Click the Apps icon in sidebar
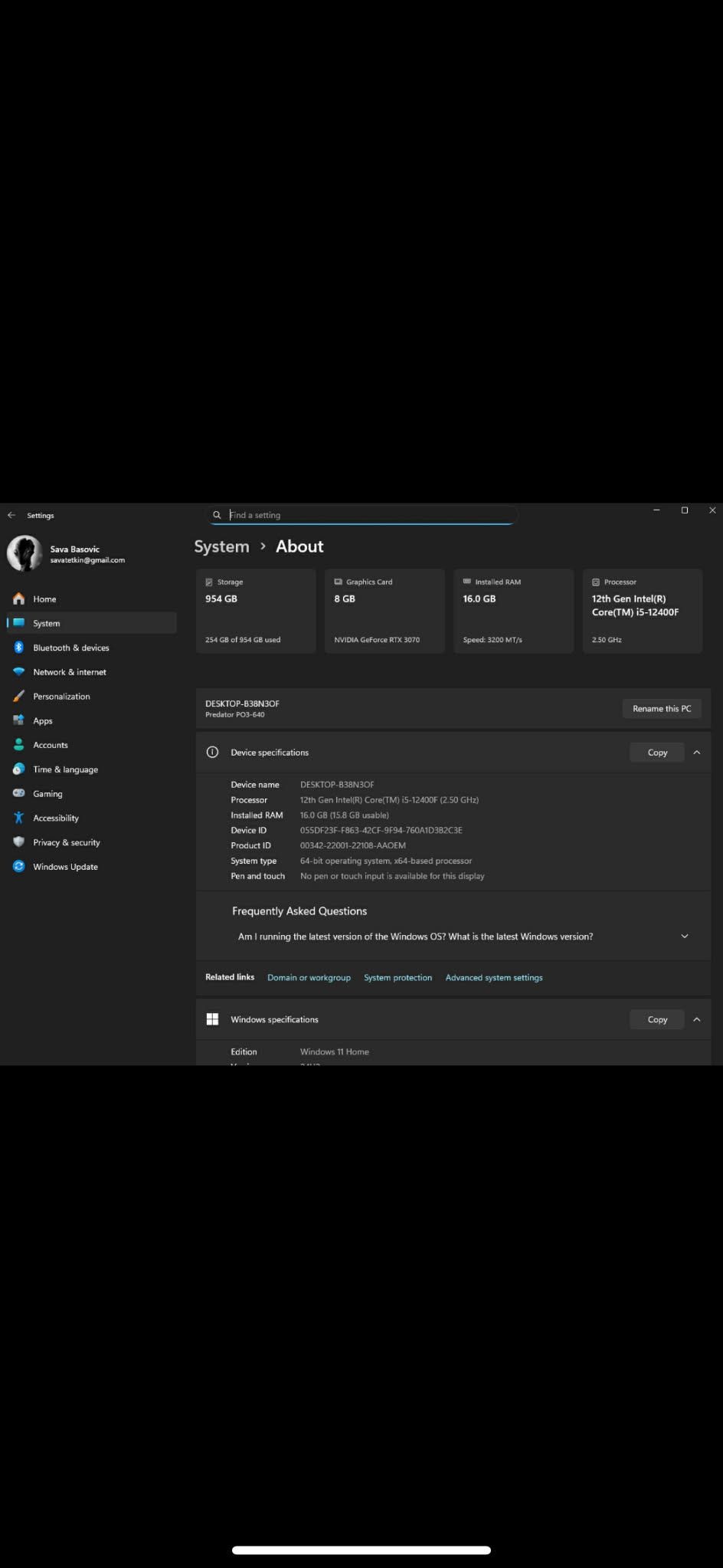723x1568 pixels. [19, 720]
